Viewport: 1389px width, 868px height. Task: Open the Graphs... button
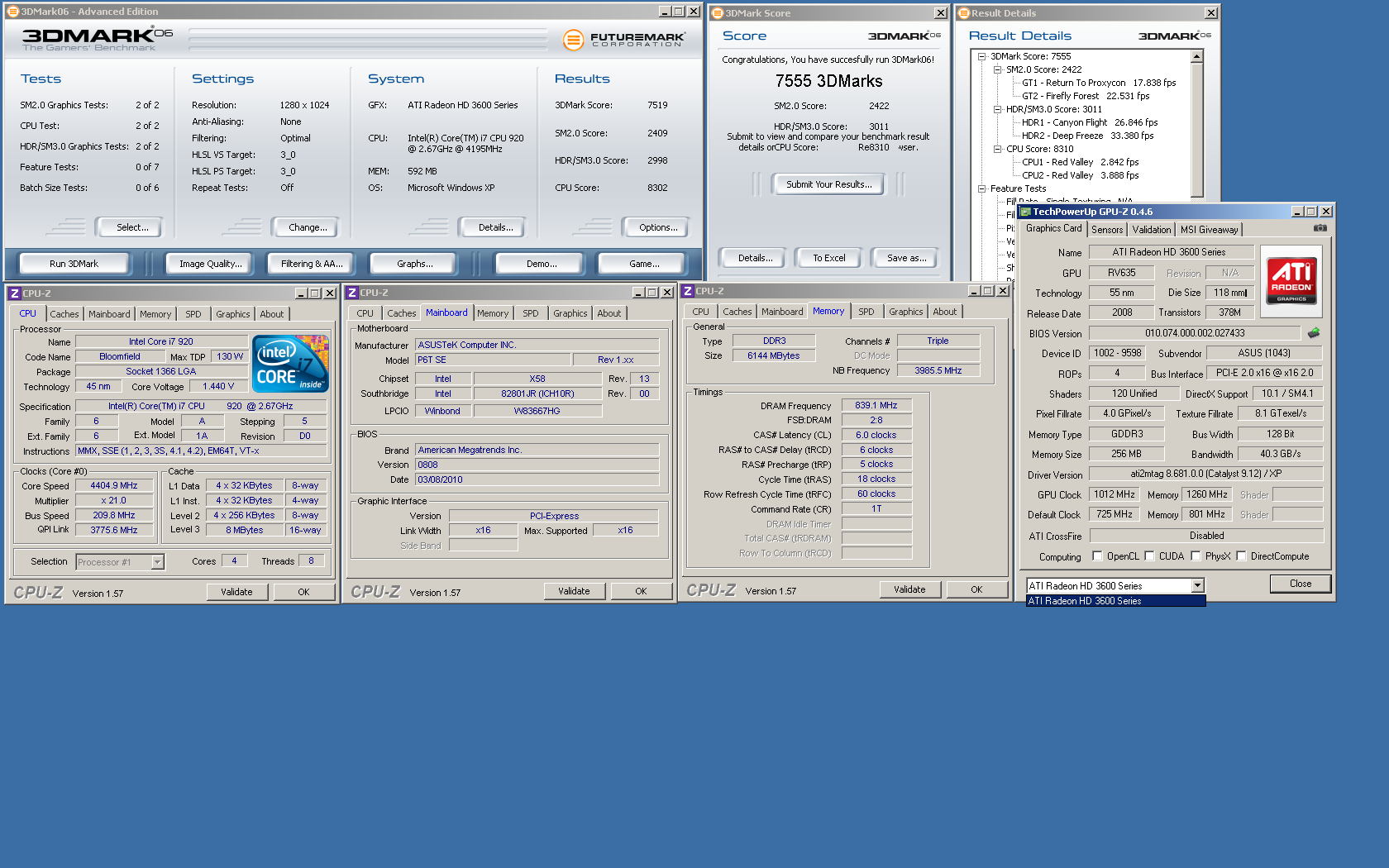pyautogui.click(x=414, y=264)
